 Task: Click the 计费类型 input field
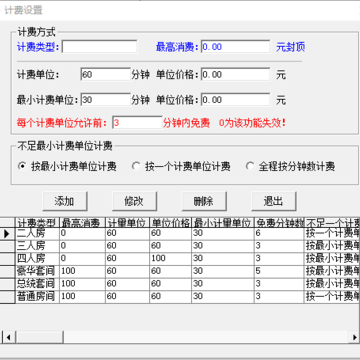click(x=99, y=47)
